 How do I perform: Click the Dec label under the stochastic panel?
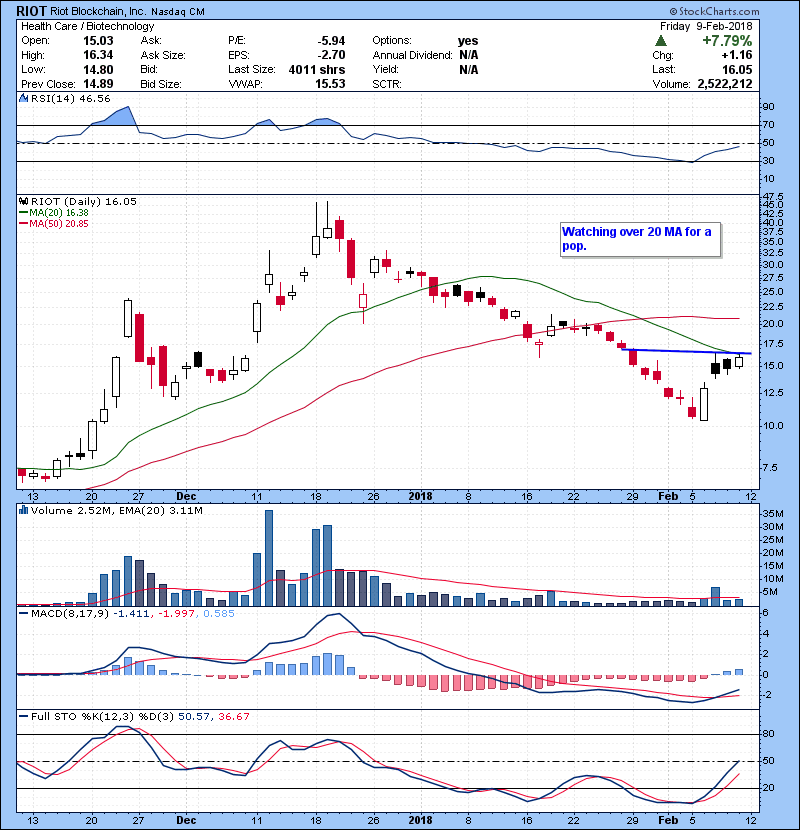186,820
